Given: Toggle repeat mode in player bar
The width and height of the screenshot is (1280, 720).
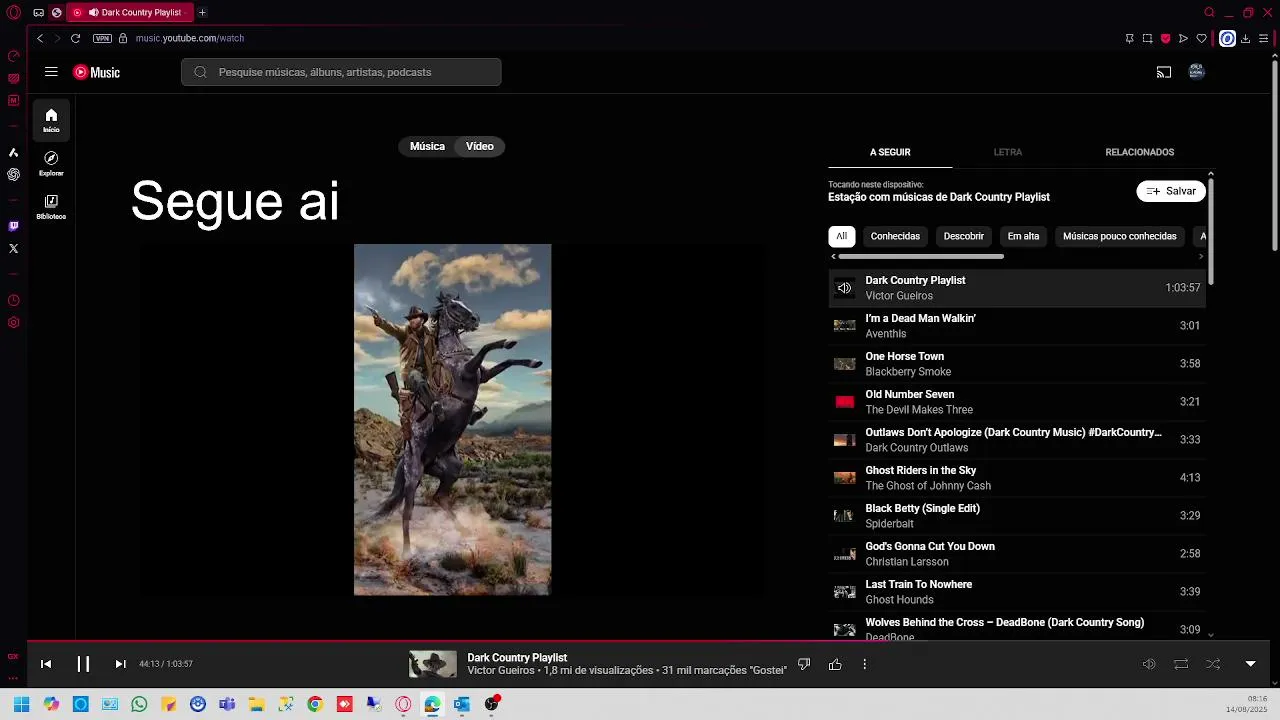Looking at the screenshot, I should click(1181, 664).
